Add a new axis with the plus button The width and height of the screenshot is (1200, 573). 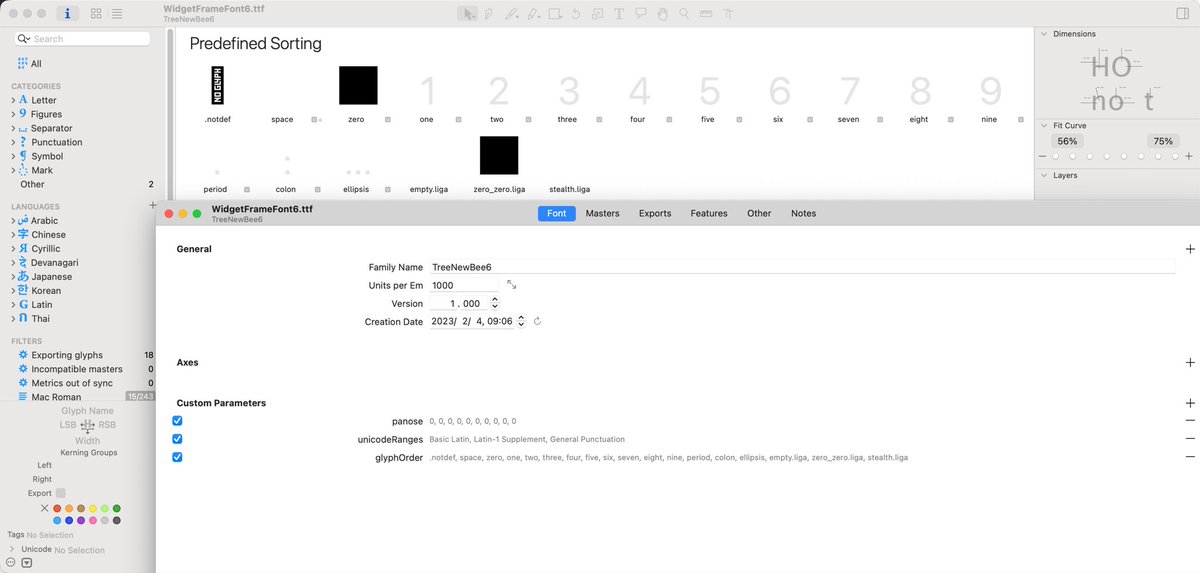tap(1190, 363)
